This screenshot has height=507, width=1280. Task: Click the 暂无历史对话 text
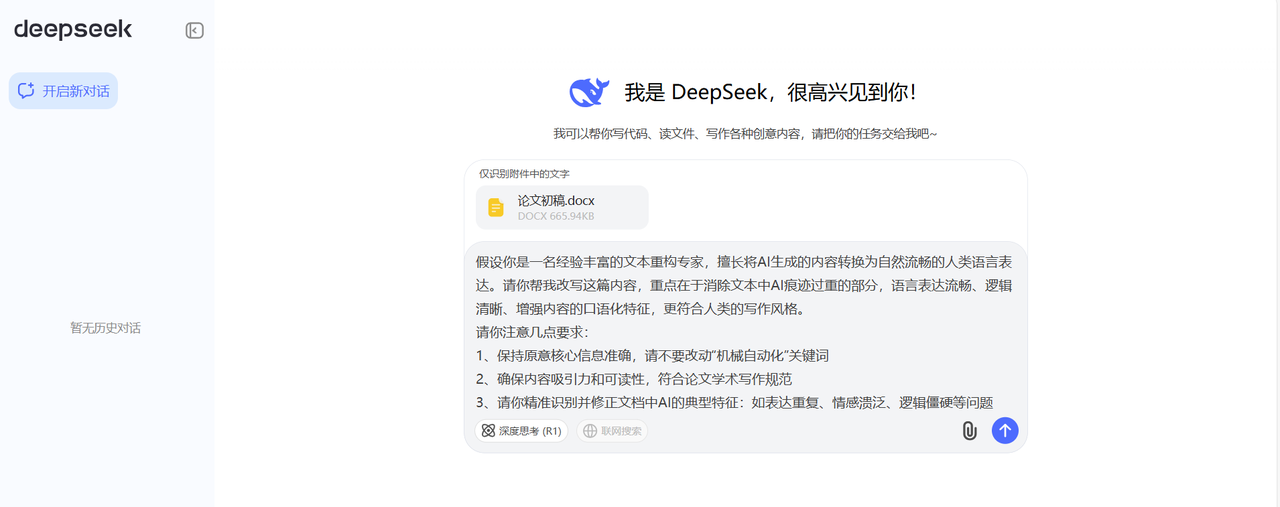tap(105, 328)
